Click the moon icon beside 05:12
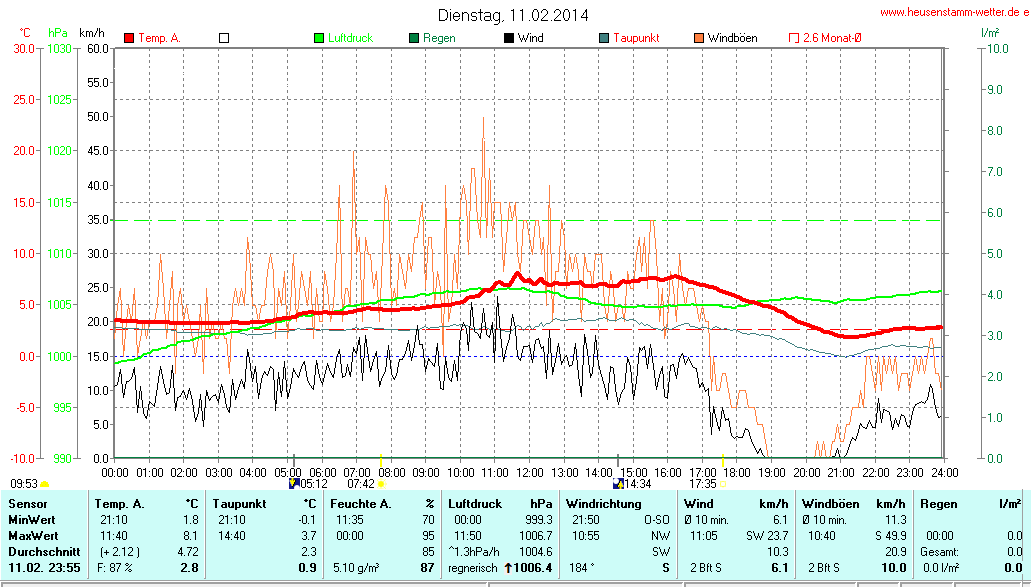The height and width of the screenshot is (587, 1034). (294, 483)
